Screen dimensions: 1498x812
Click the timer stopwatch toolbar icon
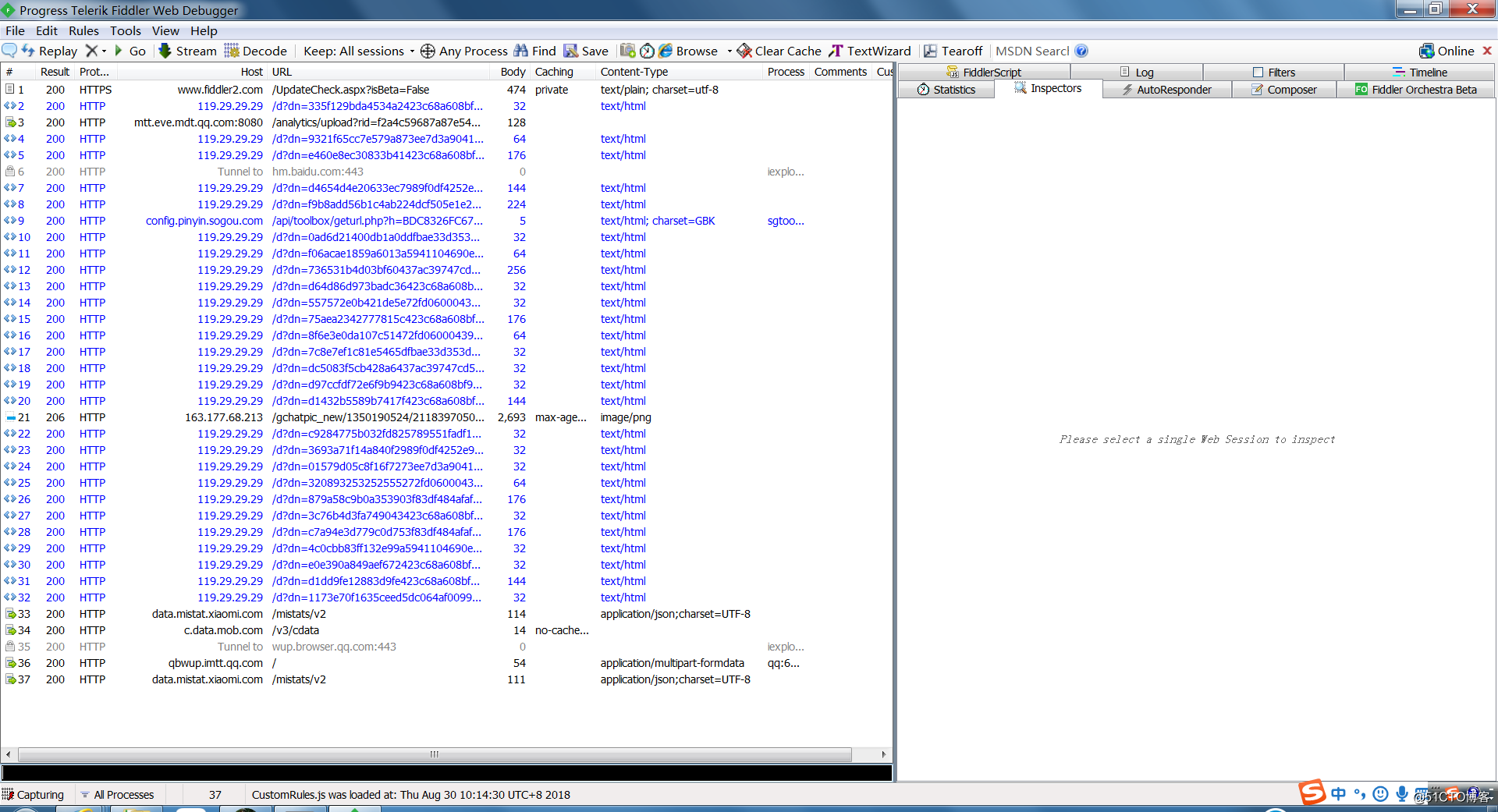coord(647,51)
